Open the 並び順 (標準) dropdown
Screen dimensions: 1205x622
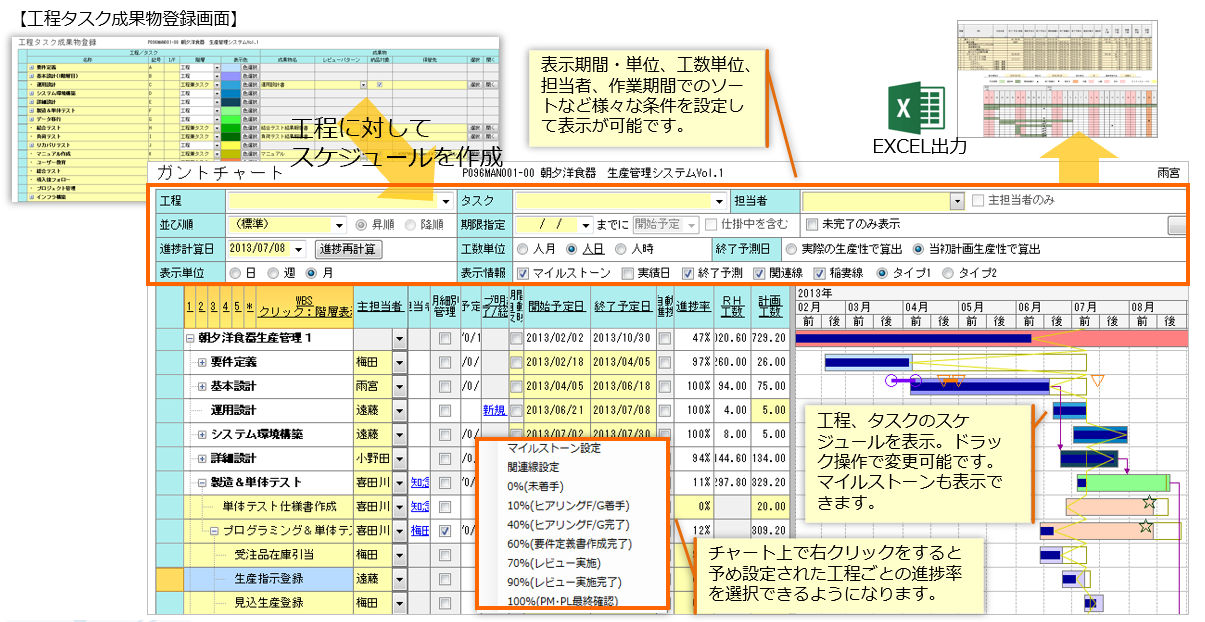(x=337, y=225)
